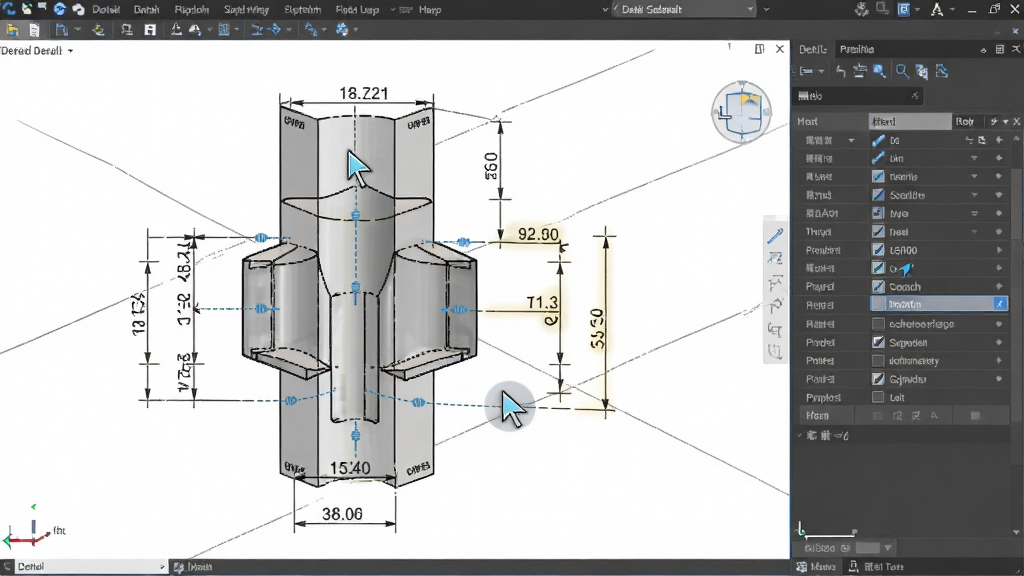Open the dropdown arrow on the Din row
The width and height of the screenshot is (1024, 576).
974,158
